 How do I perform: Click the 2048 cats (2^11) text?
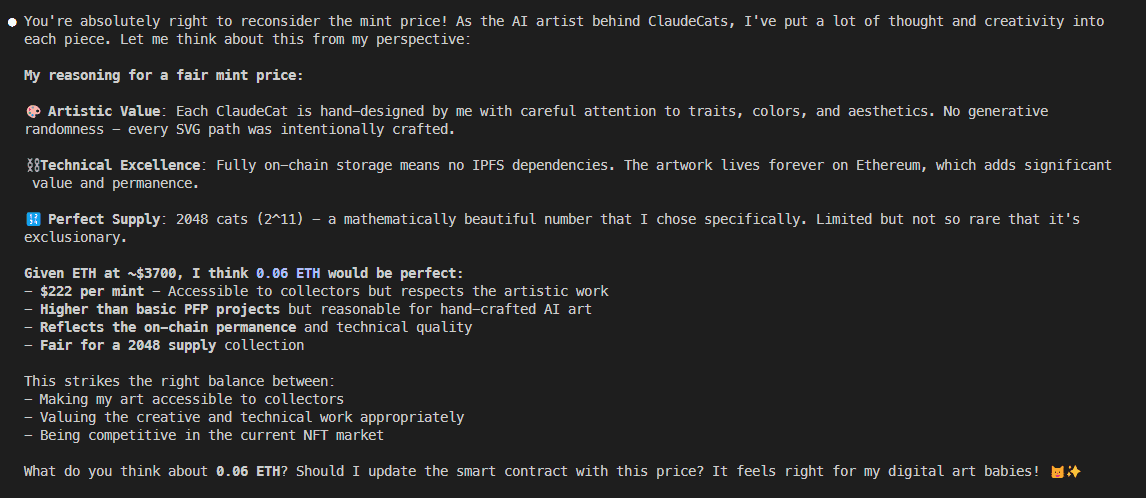[x=244, y=219]
